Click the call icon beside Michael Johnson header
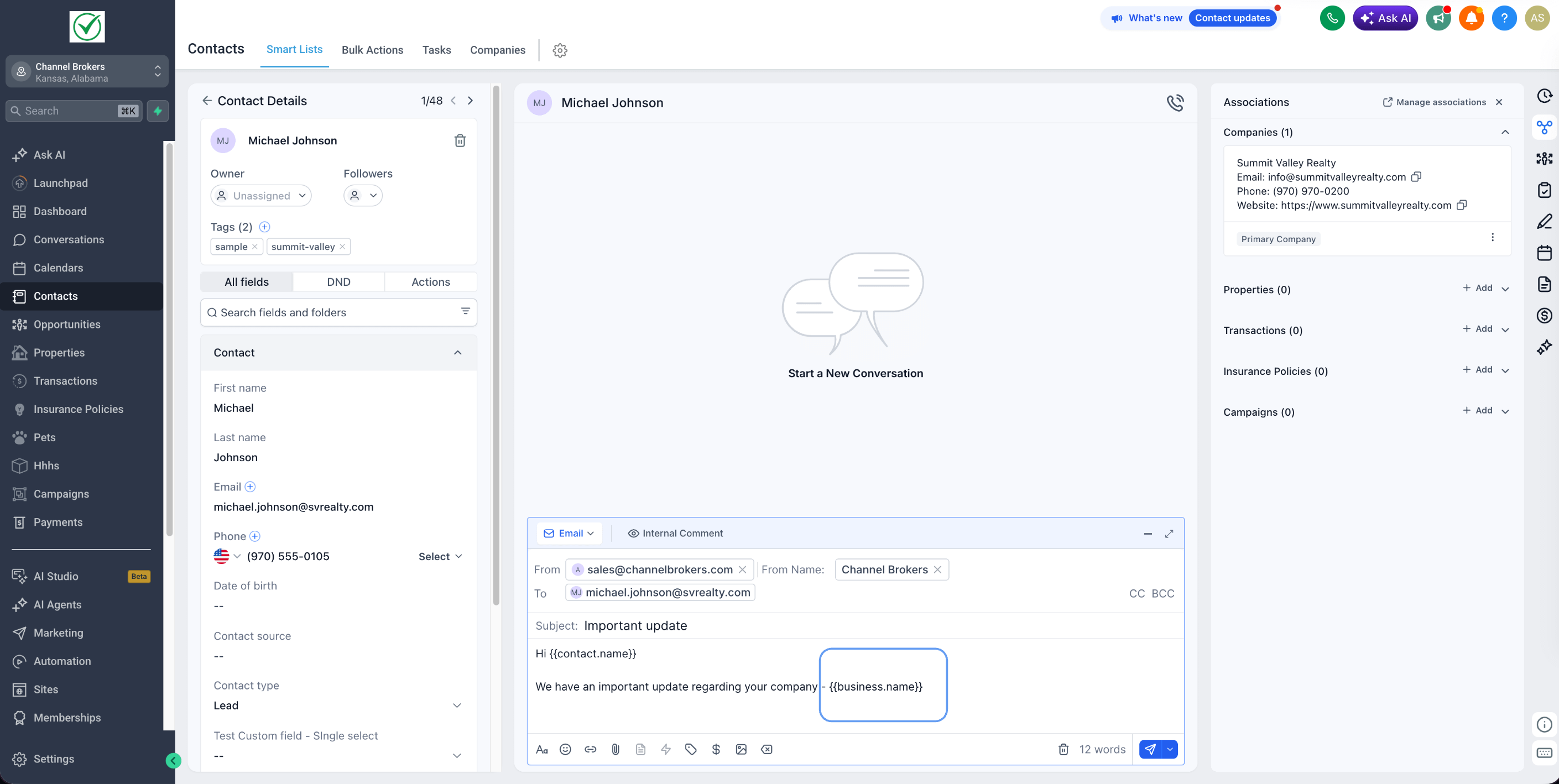 (x=1175, y=103)
